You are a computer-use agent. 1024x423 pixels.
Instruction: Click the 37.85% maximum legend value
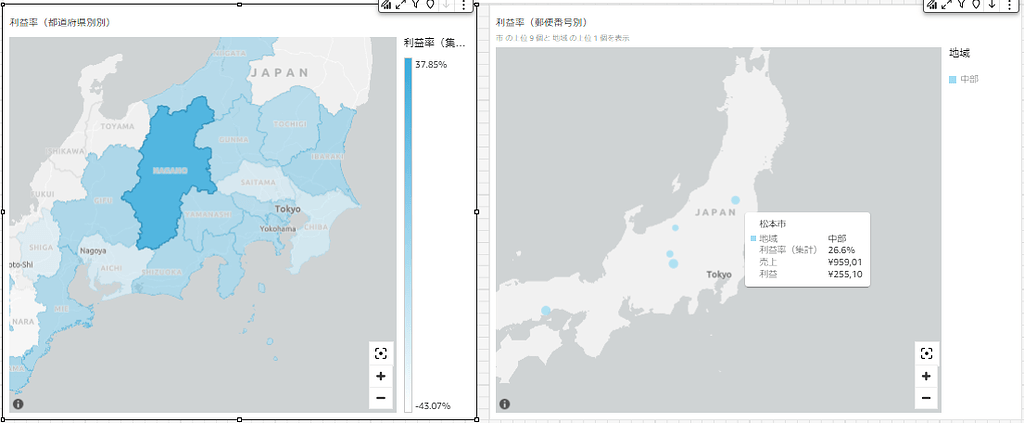431,64
